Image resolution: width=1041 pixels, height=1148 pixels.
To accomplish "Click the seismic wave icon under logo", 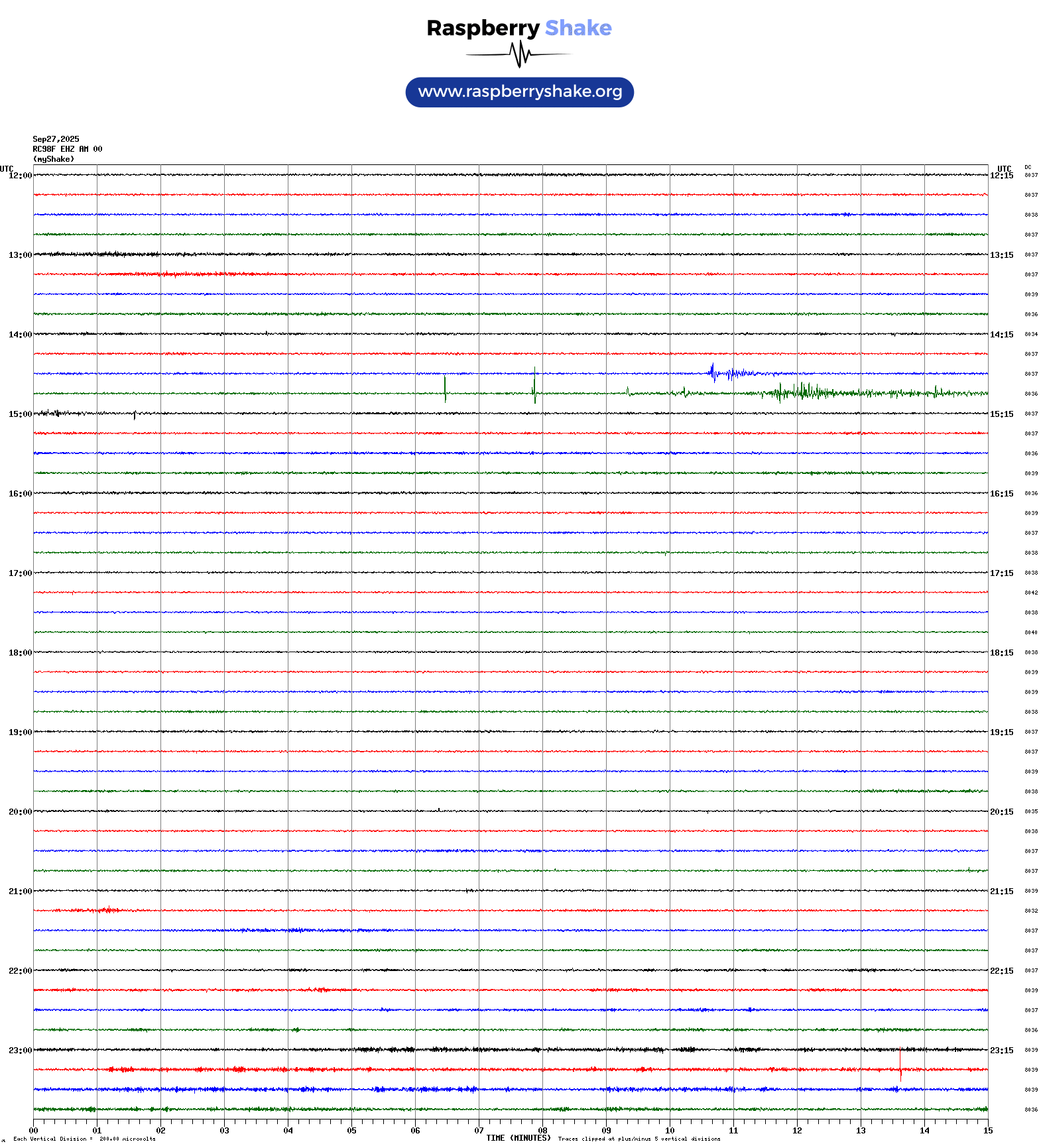I will tap(519, 54).
